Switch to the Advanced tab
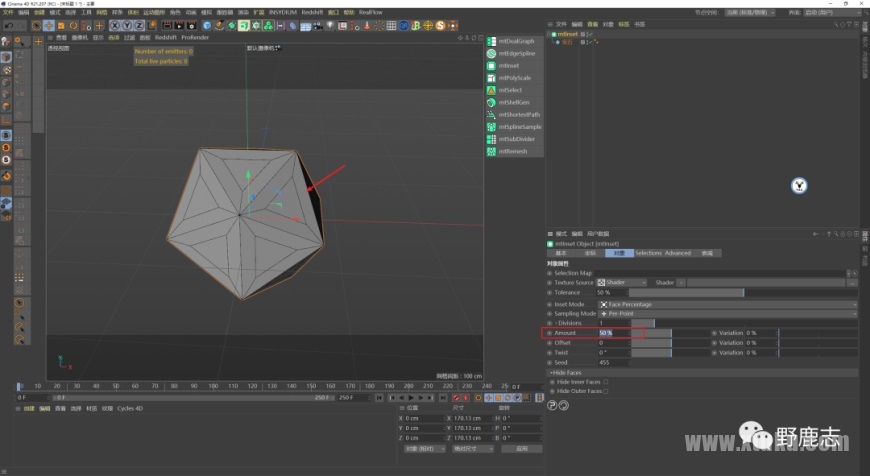The image size is (870, 476). pos(677,253)
